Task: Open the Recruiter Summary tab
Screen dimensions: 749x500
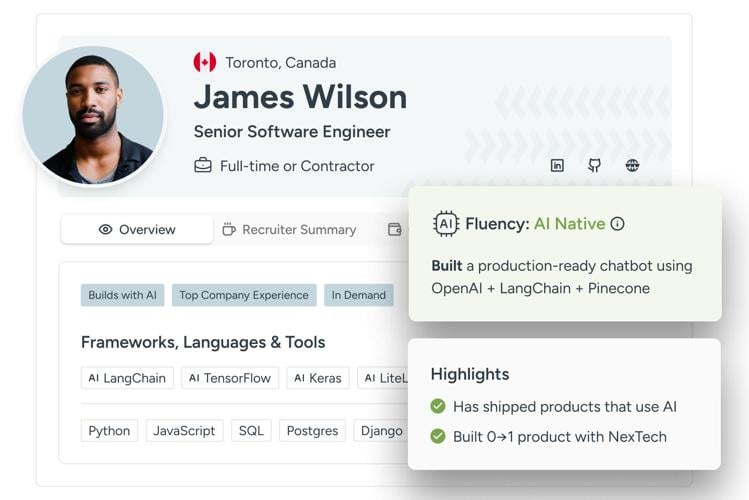Action: point(289,230)
